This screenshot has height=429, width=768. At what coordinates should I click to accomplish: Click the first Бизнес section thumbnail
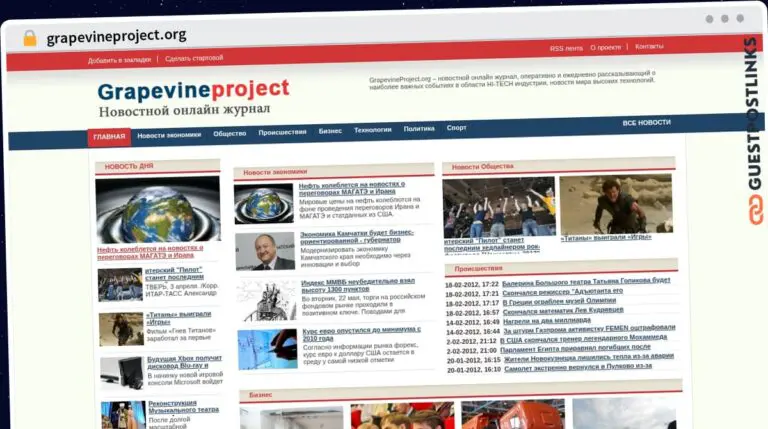click(292, 418)
